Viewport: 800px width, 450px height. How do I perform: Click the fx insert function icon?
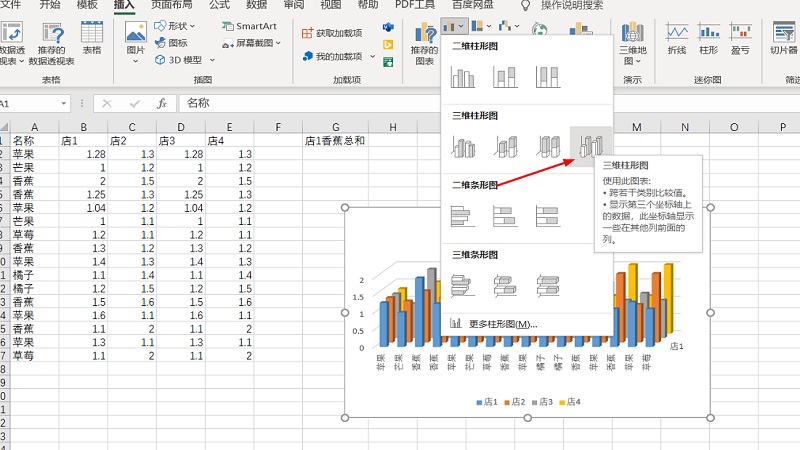tap(161, 103)
